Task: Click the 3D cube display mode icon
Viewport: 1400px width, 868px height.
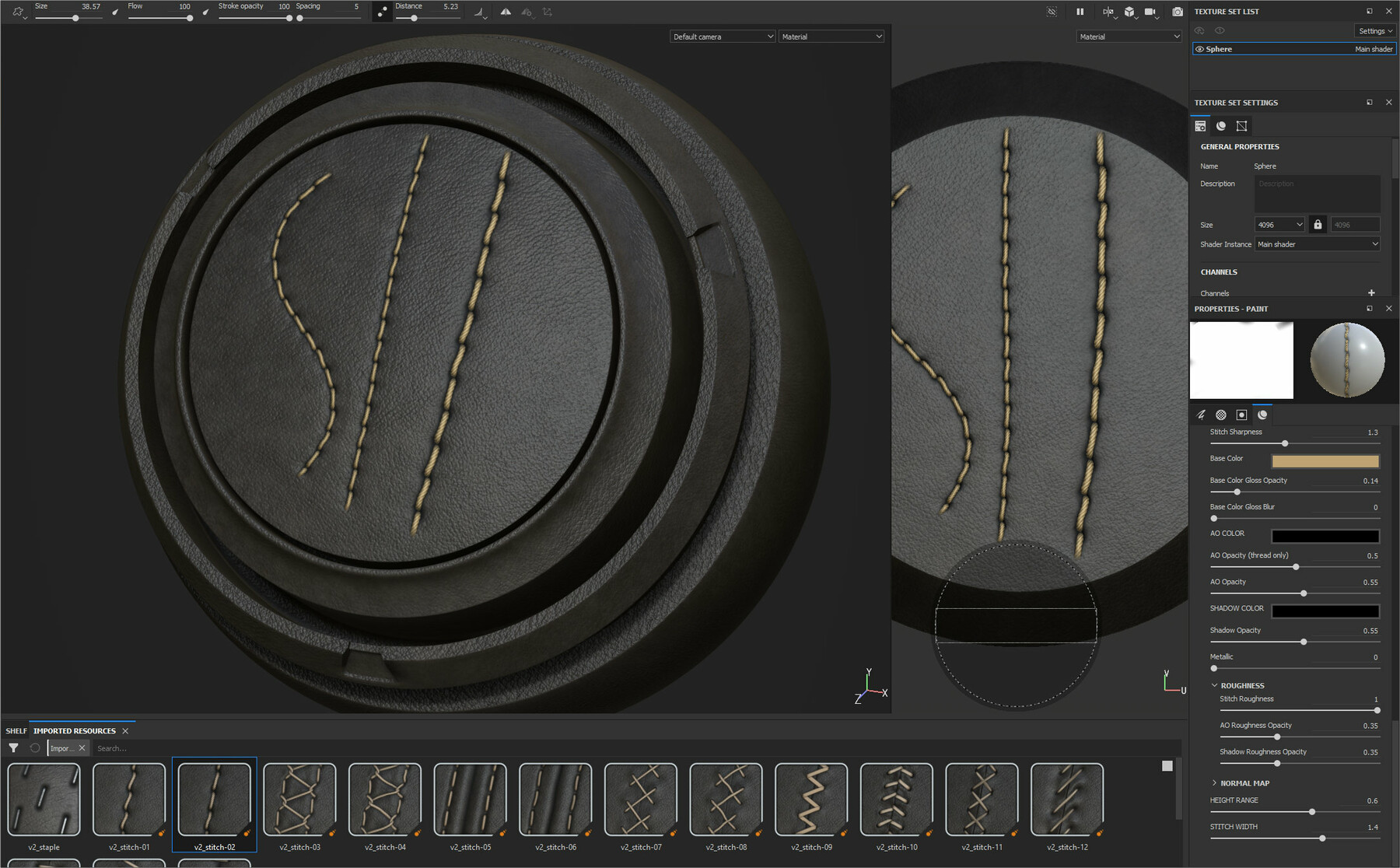Action: pyautogui.click(x=1129, y=12)
